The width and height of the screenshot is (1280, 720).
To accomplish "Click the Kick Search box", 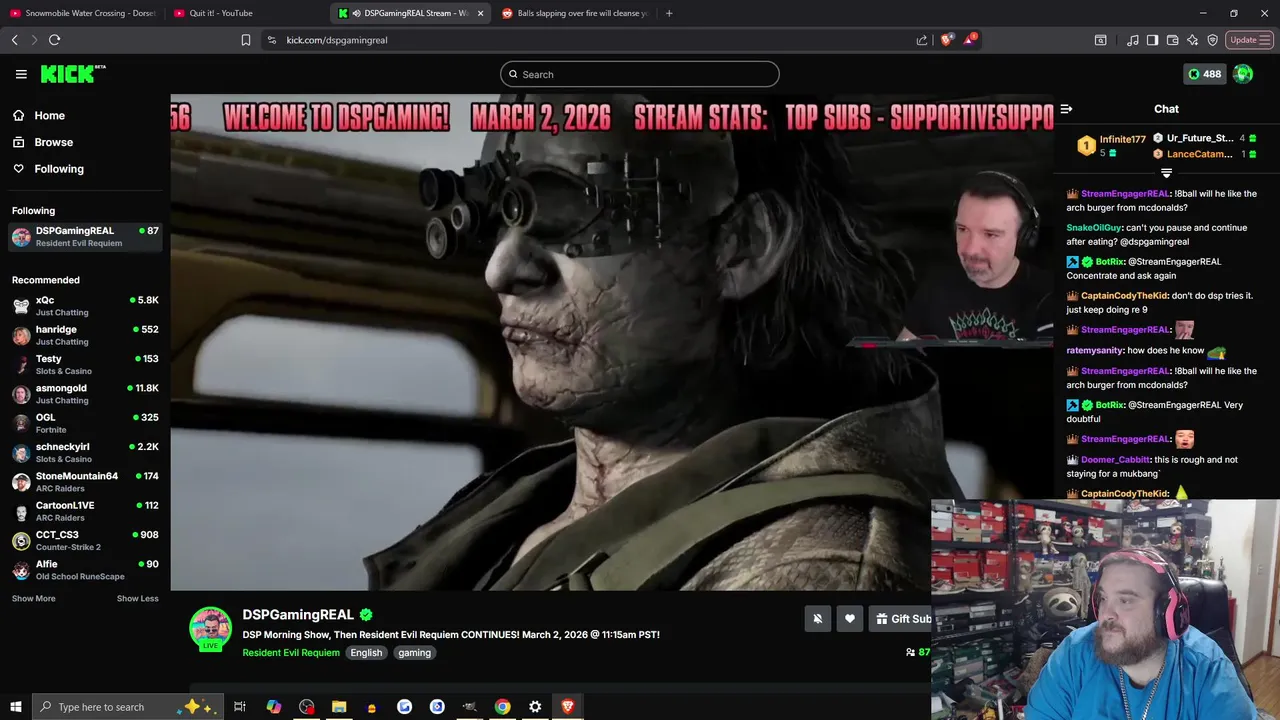I will 640,74.
